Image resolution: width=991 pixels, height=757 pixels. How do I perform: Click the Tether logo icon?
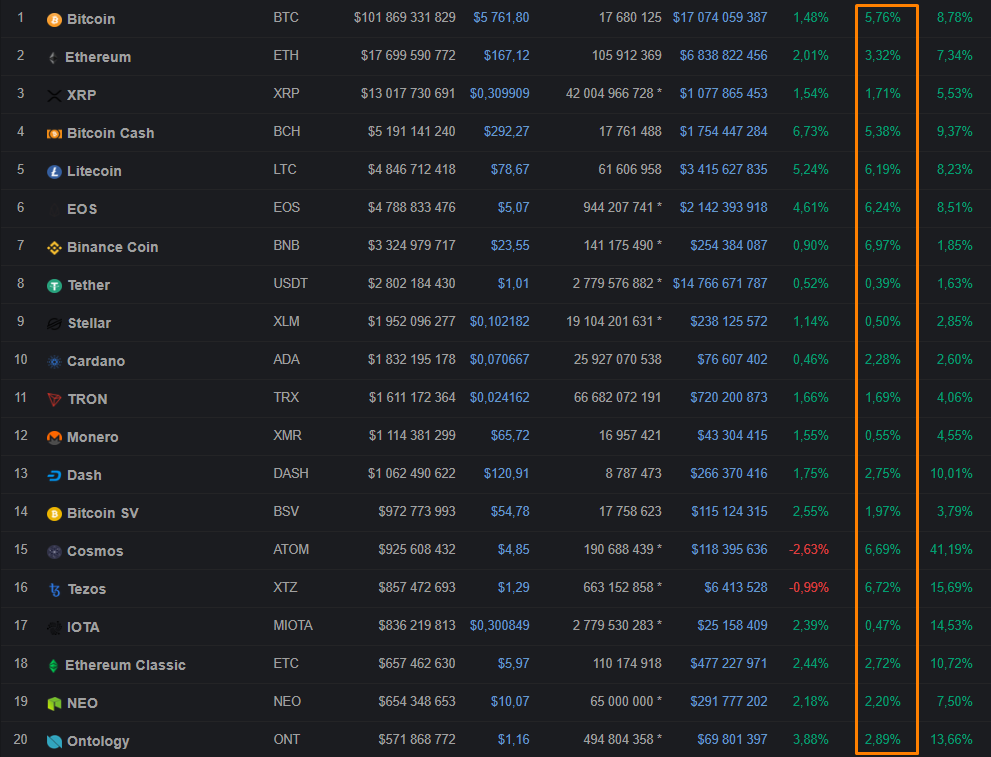54,286
